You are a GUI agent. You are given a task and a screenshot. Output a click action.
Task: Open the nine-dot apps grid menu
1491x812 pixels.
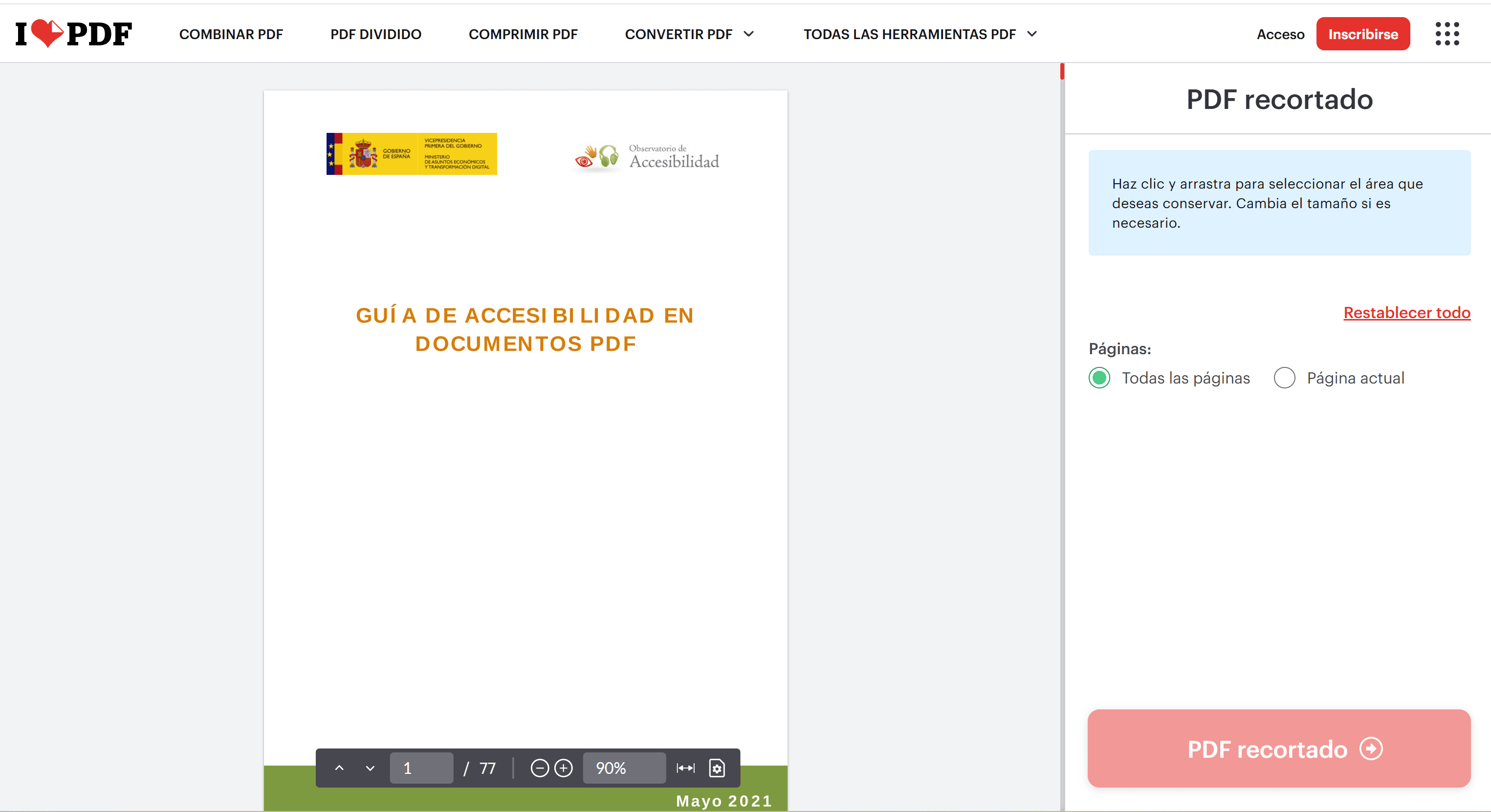(x=1447, y=34)
